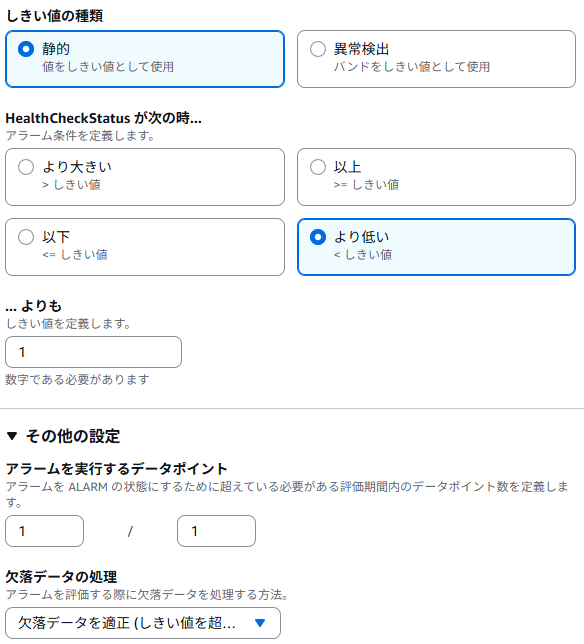
Task: Click the 欠落データを適正 selected option text
Action: tap(127, 623)
